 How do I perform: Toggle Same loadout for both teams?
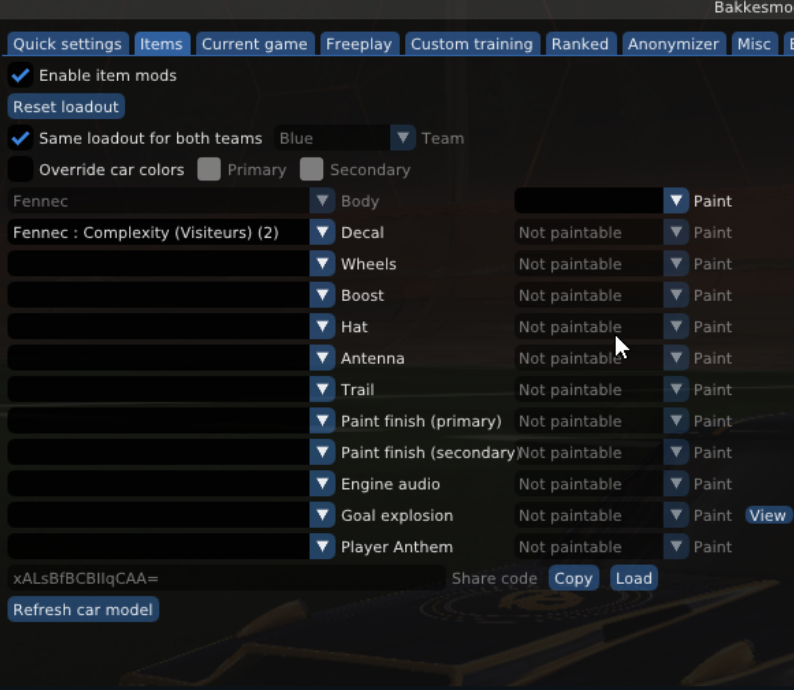[x=20, y=138]
